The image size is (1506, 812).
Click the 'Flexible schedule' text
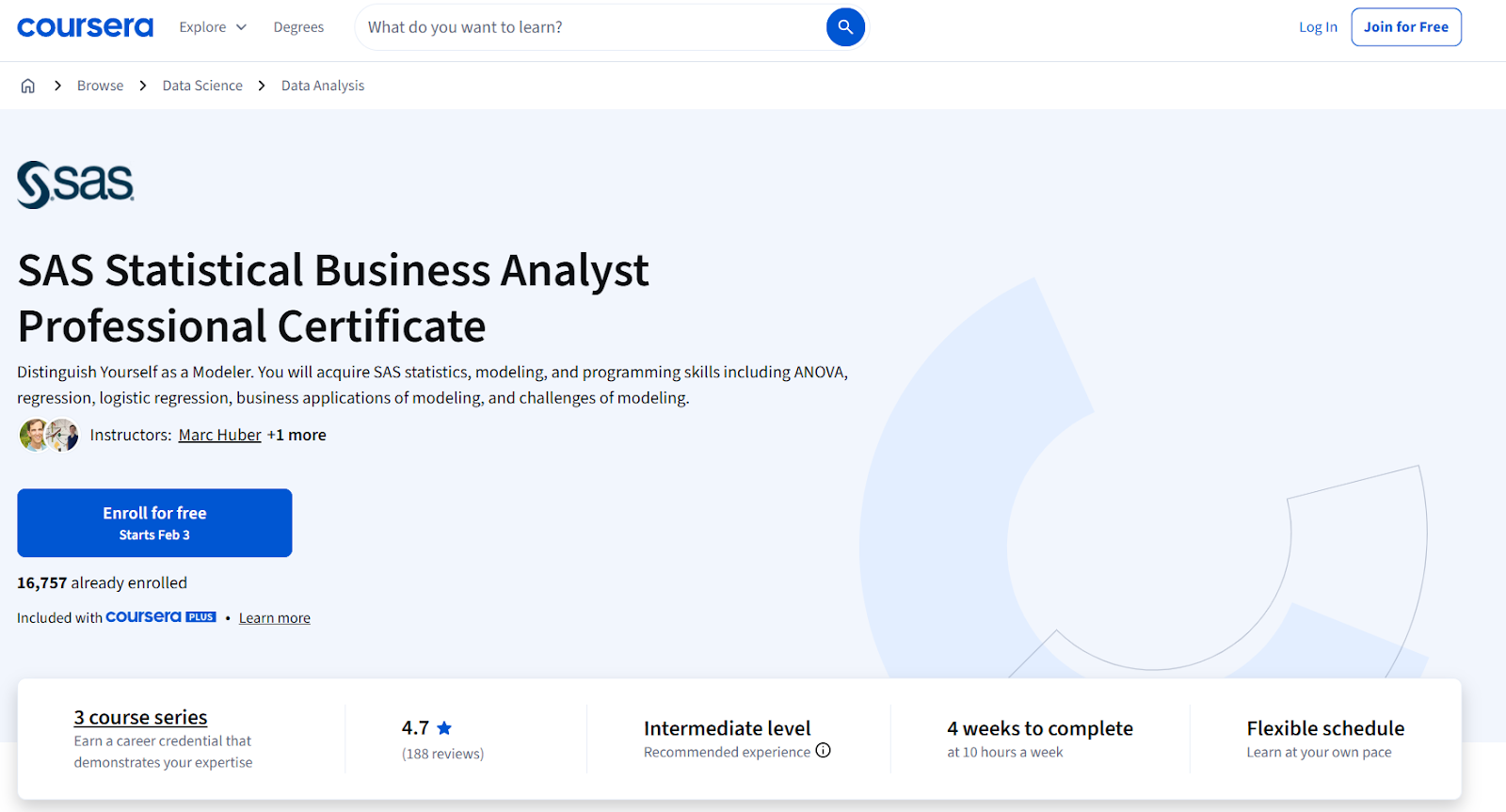point(1325,728)
